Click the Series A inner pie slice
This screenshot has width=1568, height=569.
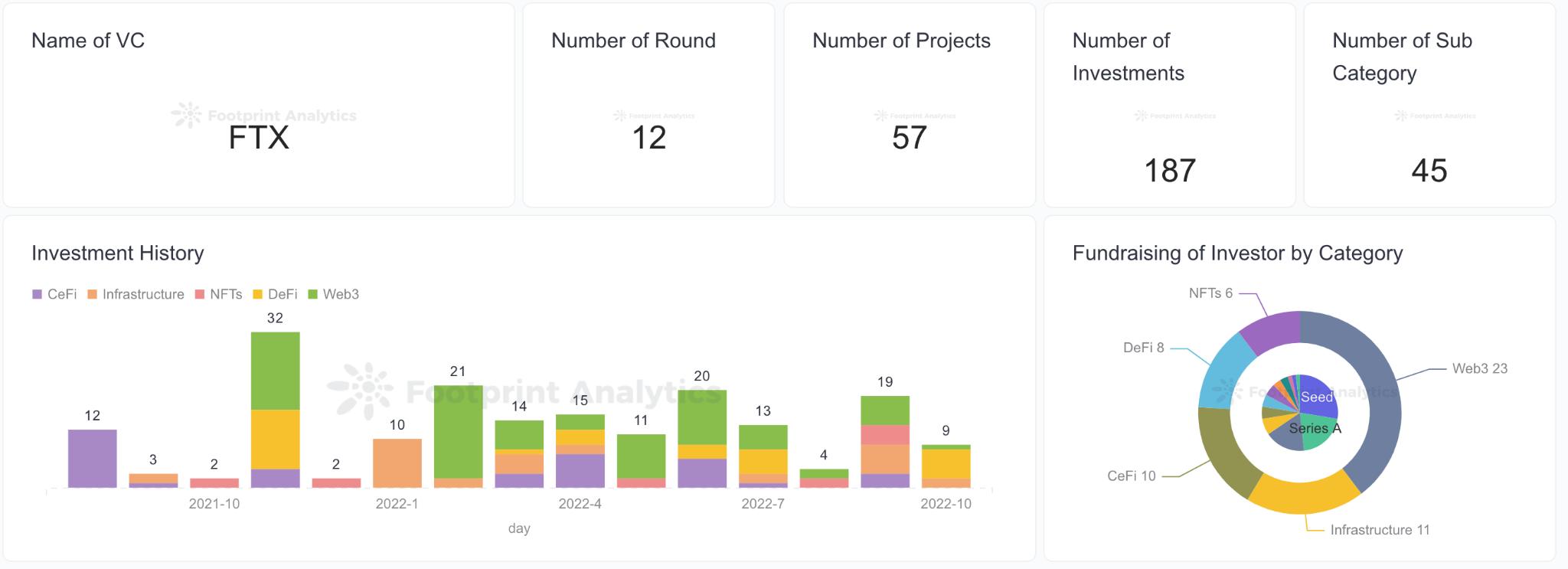tap(1318, 435)
